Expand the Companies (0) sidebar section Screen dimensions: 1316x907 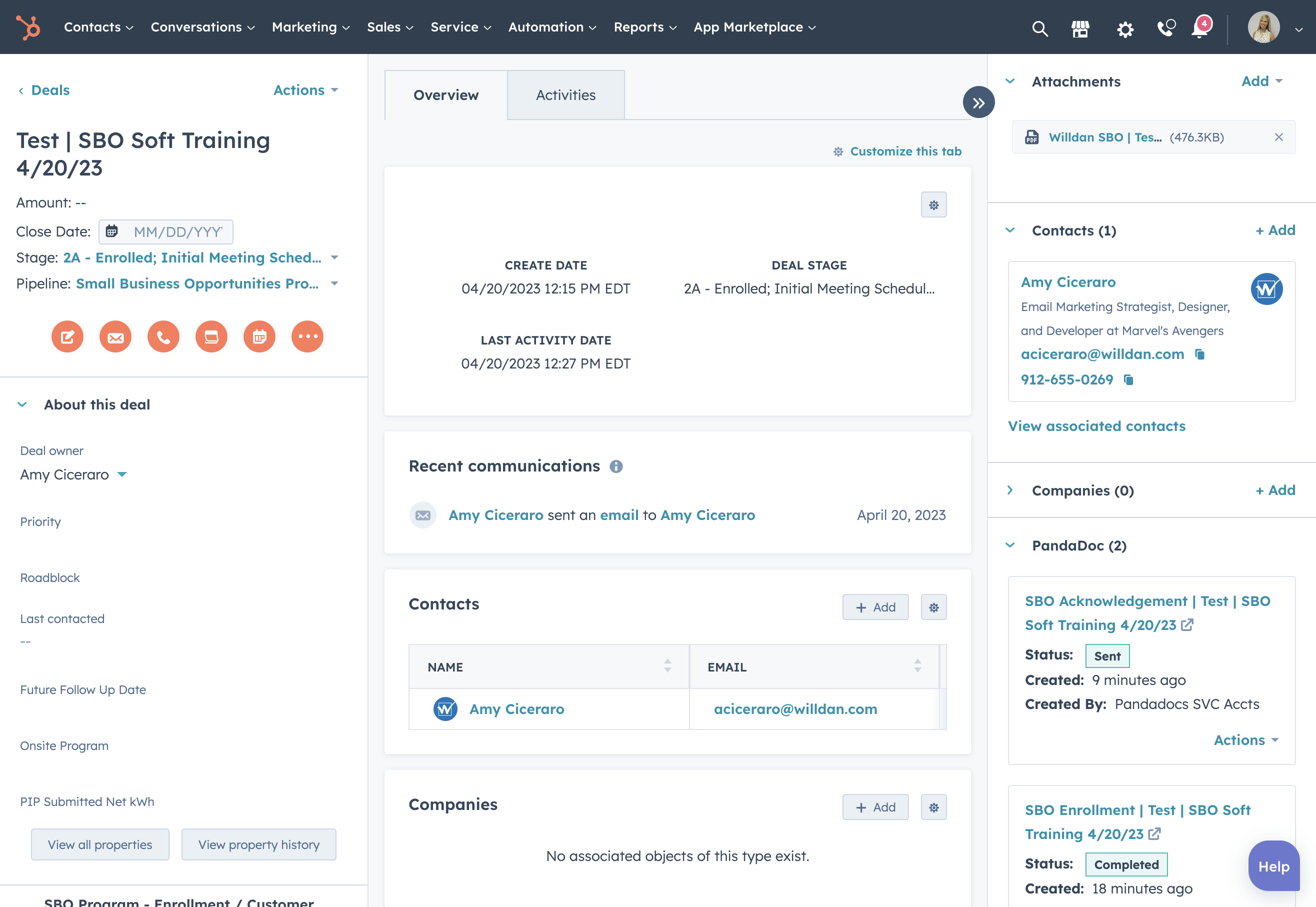click(1009, 490)
